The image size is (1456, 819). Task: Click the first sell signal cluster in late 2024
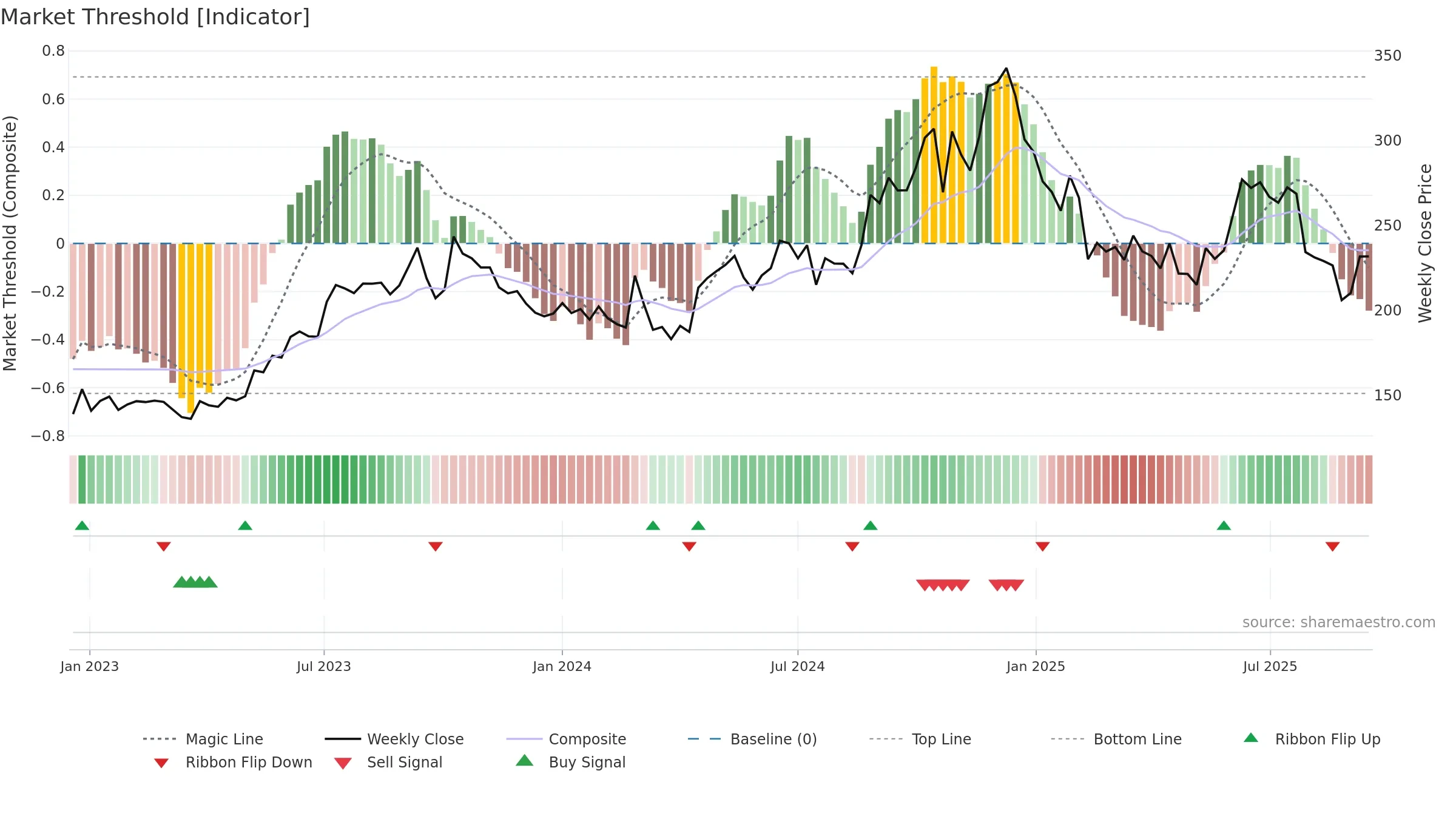pyautogui.click(x=943, y=585)
